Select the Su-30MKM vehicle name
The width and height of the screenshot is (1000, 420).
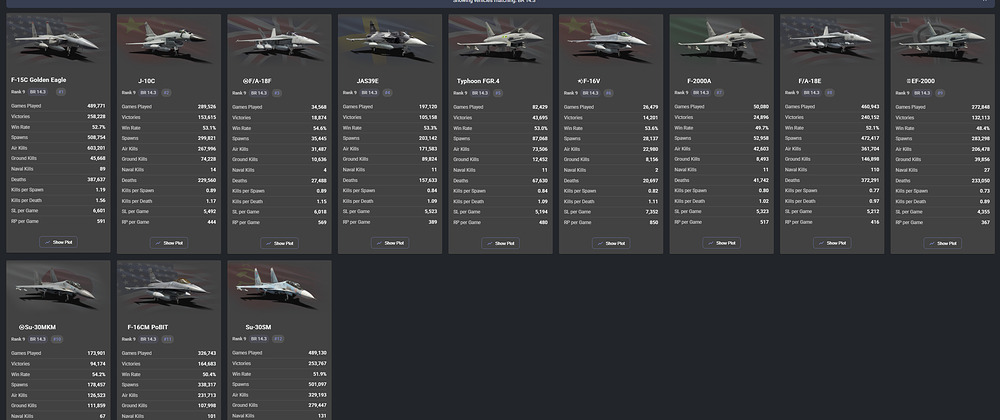pos(36,328)
